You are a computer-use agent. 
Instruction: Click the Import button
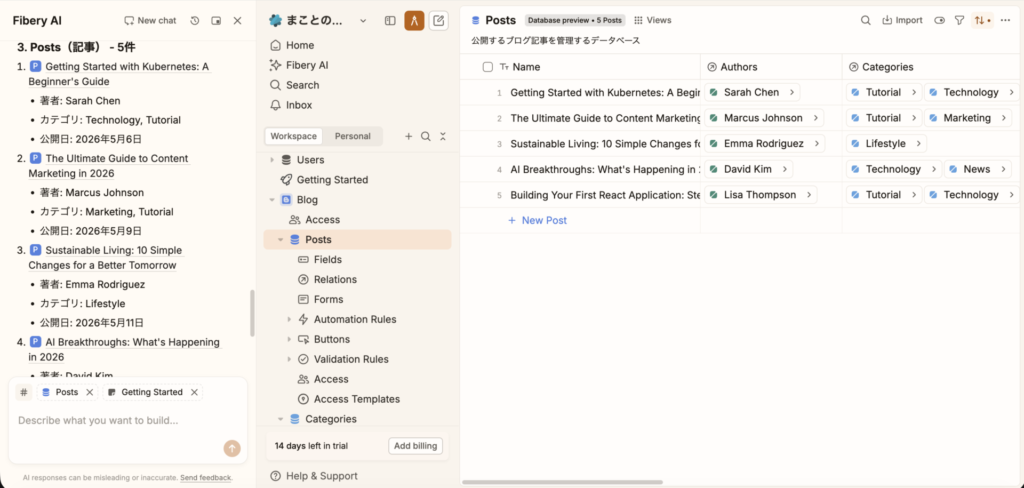coord(902,20)
